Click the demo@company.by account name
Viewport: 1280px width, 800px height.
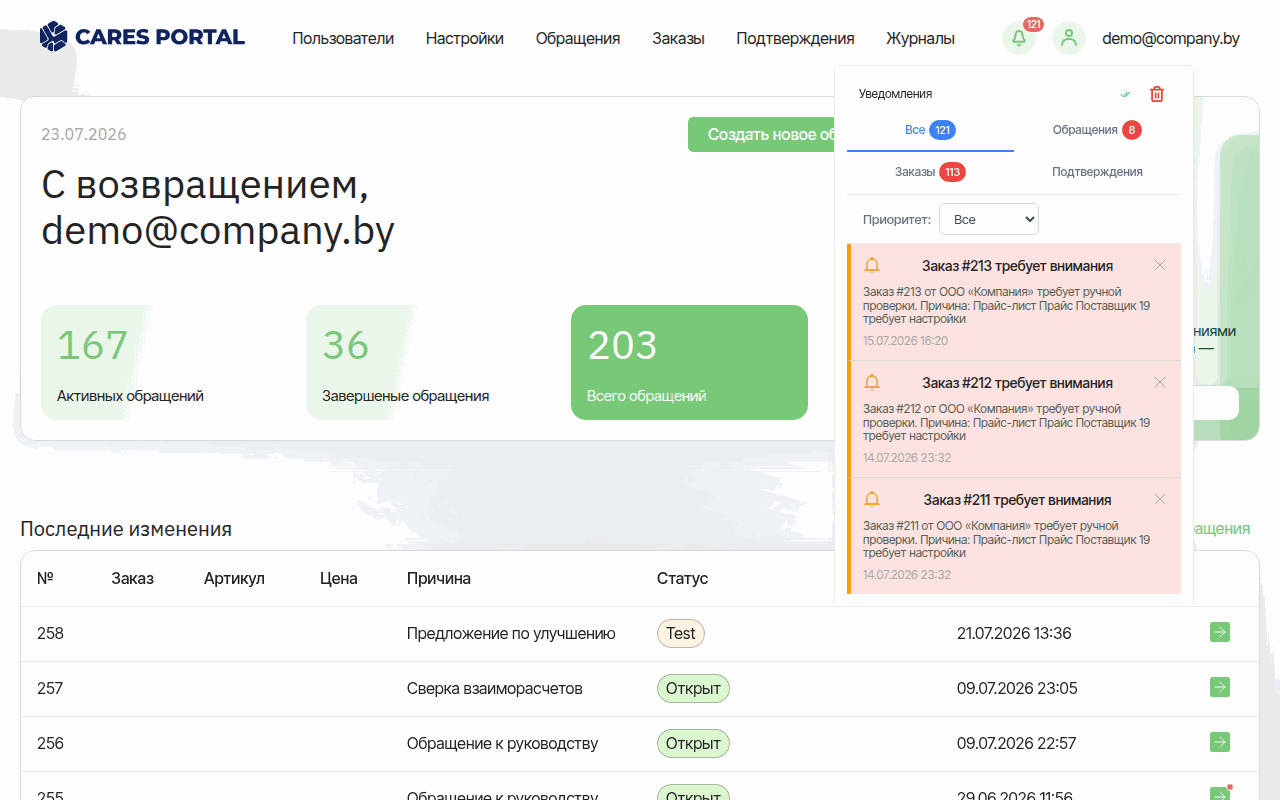point(1171,38)
